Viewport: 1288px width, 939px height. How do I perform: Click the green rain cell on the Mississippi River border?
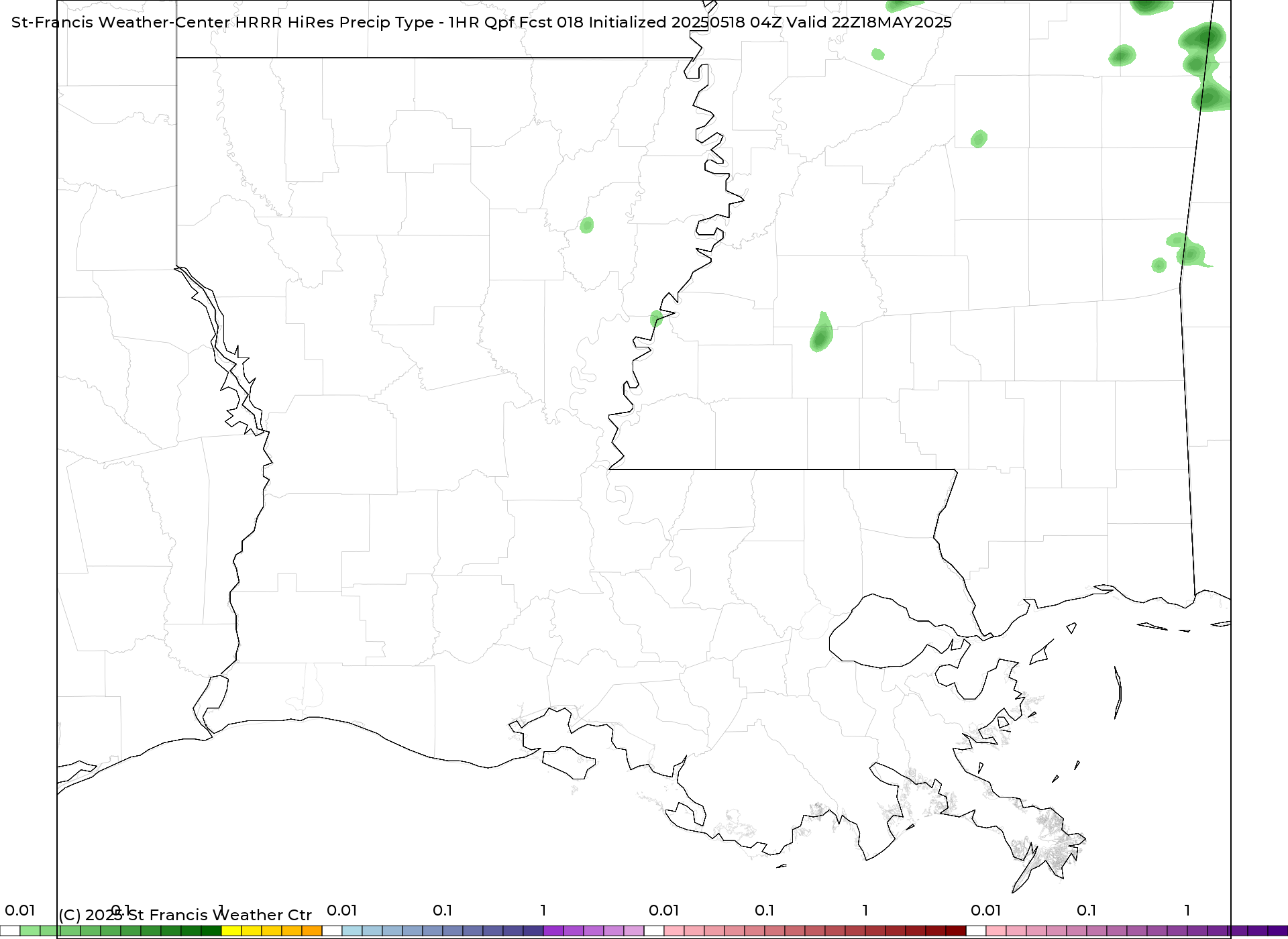coord(657,319)
